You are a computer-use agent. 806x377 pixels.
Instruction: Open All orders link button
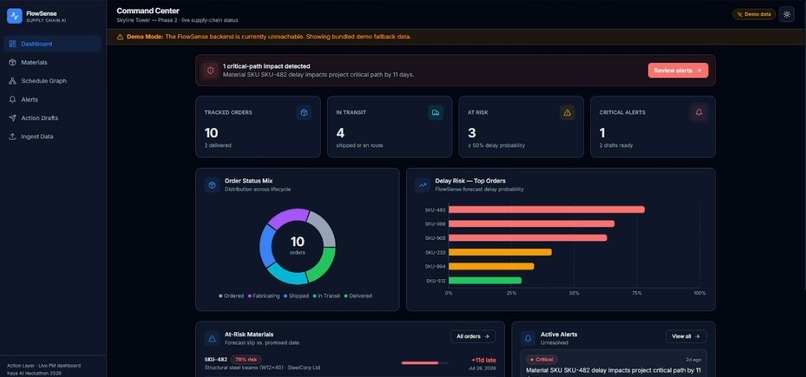473,336
